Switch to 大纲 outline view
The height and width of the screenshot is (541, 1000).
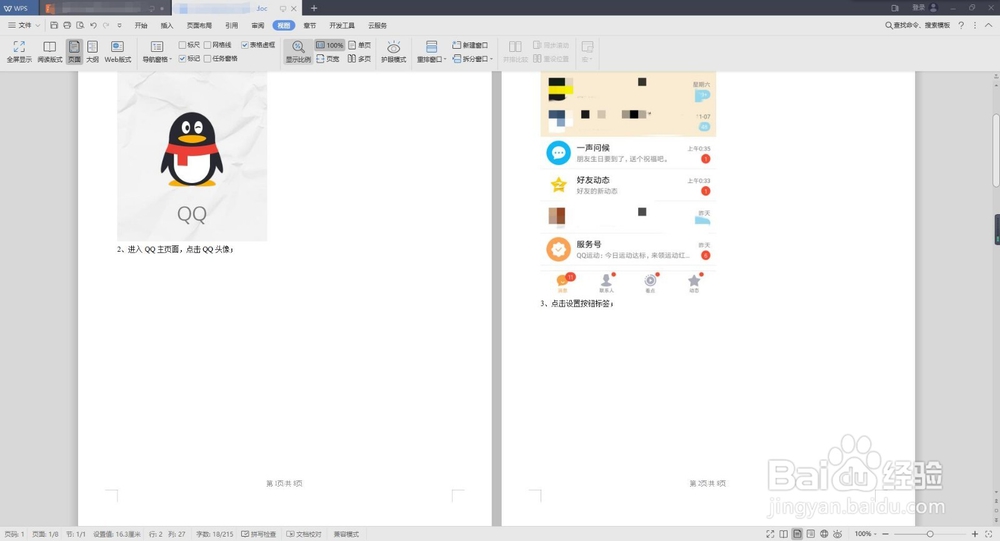point(92,51)
